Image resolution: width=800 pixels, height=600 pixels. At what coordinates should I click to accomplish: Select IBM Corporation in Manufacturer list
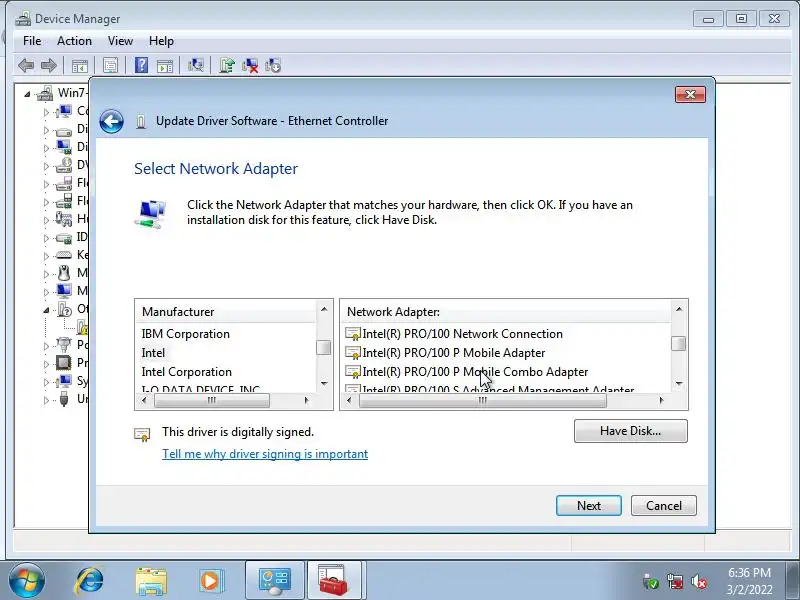point(186,334)
